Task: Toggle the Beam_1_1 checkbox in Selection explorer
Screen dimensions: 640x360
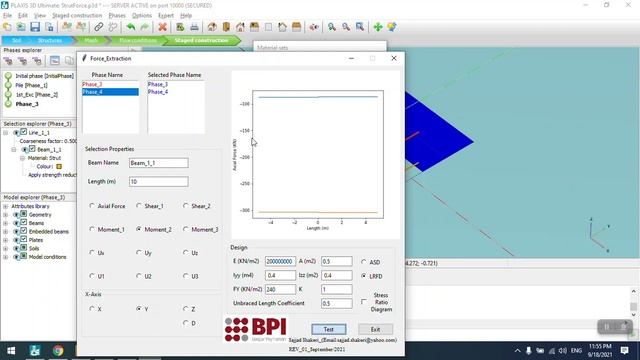Action: [x=32, y=149]
